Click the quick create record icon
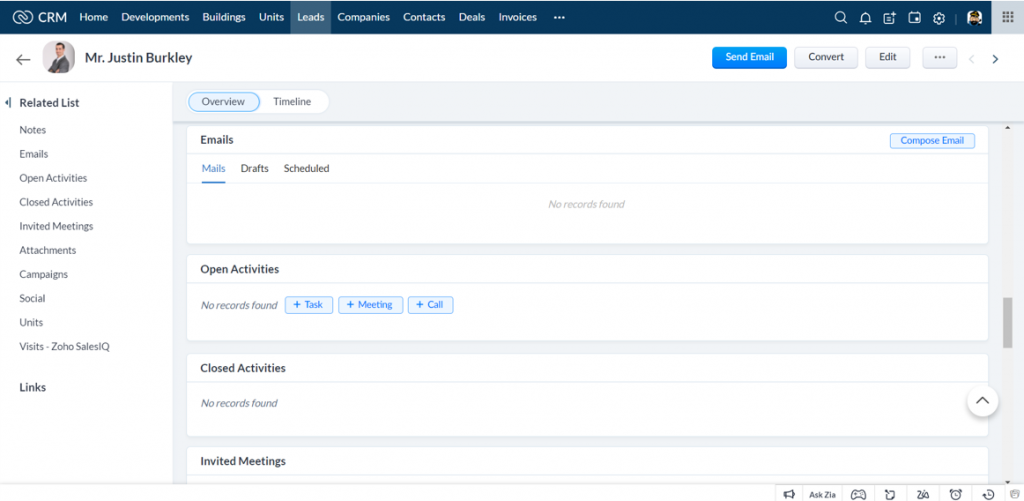This screenshot has width=1024, height=501. click(890, 17)
